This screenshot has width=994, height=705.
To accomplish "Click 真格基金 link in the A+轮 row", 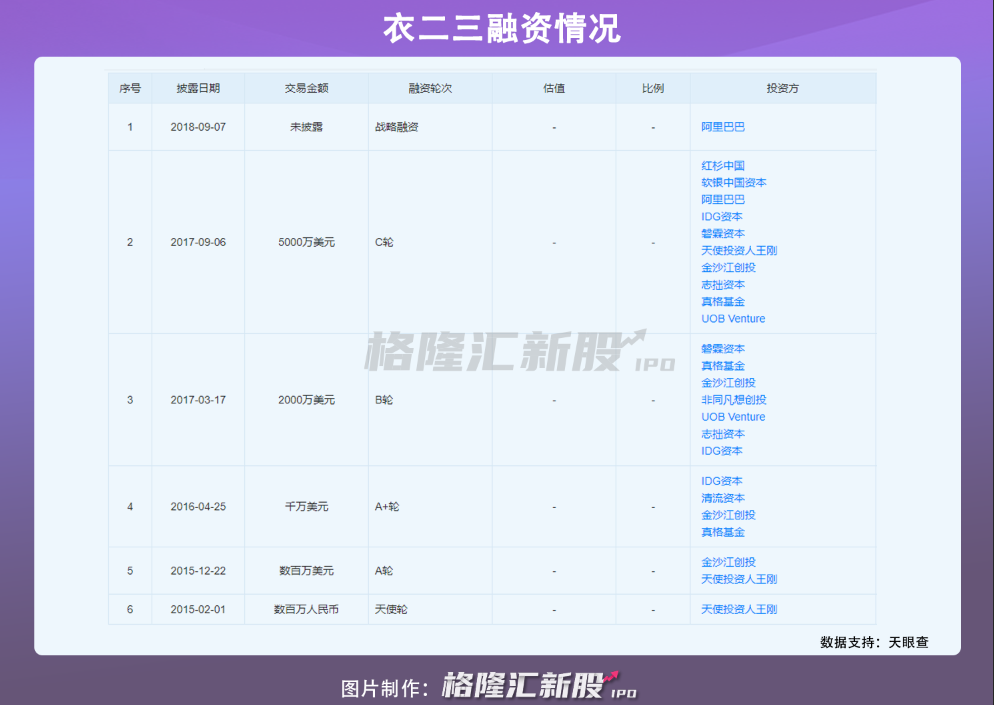I will click(x=723, y=532).
